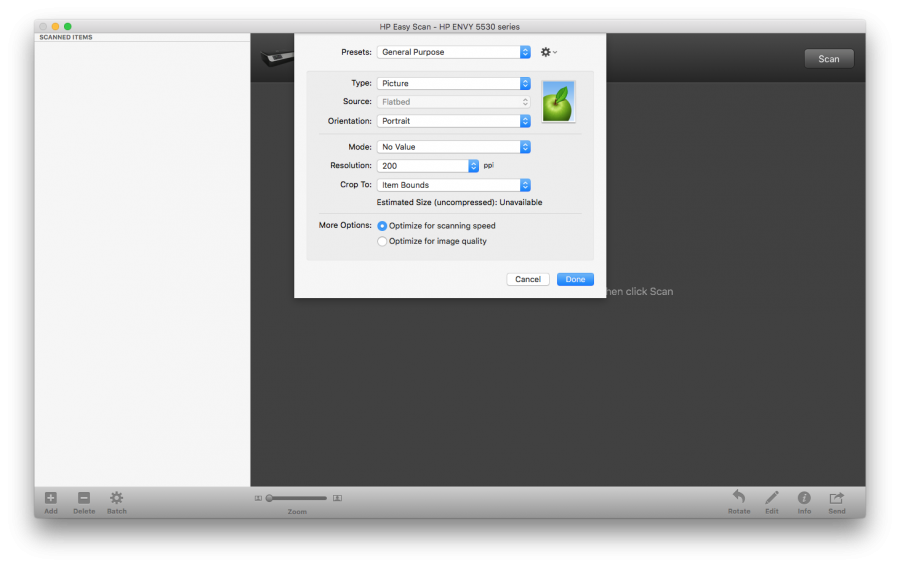Click the Add icon in bottom toolbar
Viewport: 900px width, 566px height.
pyautogui.click(x=51, y=498)
